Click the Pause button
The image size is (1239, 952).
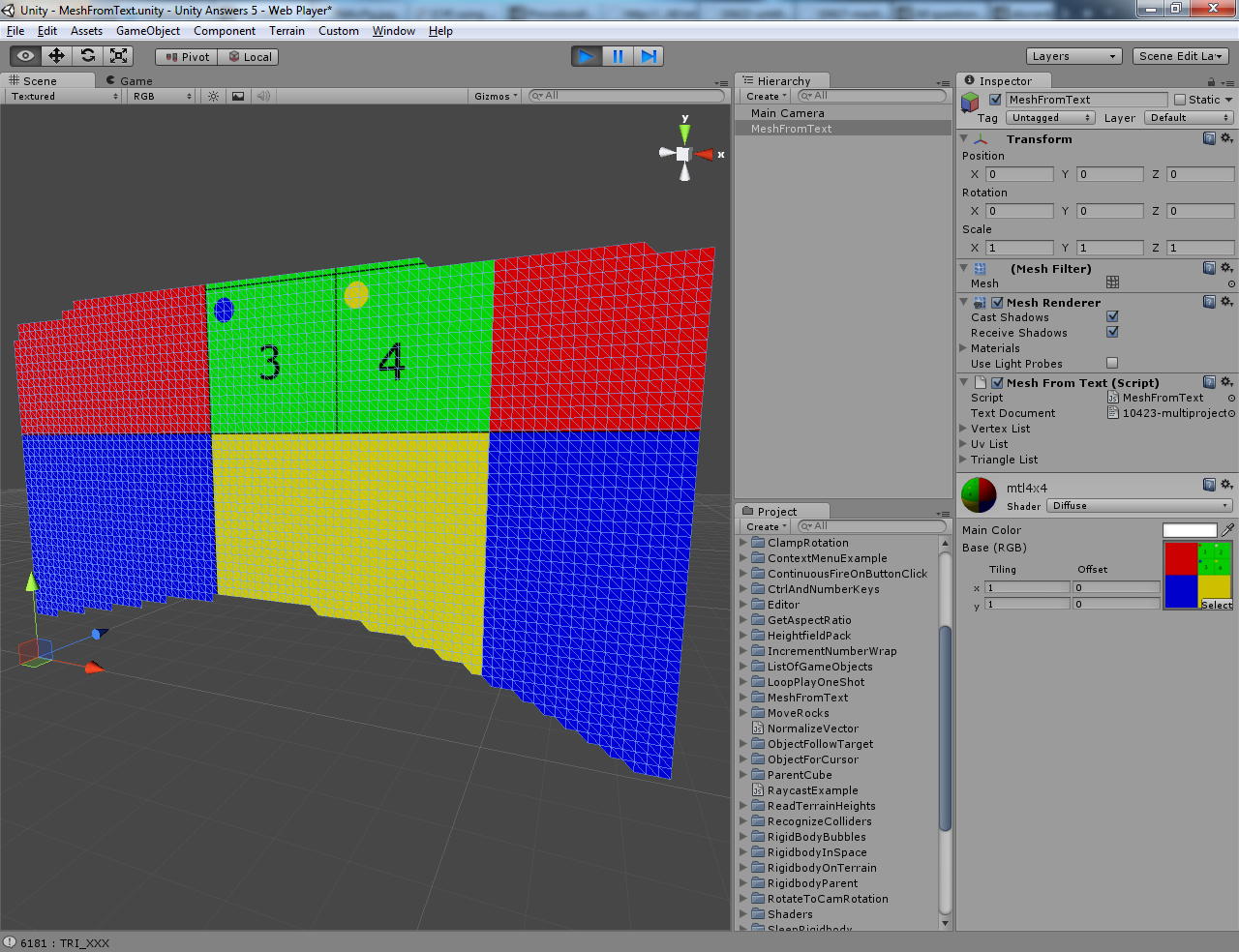618,56
